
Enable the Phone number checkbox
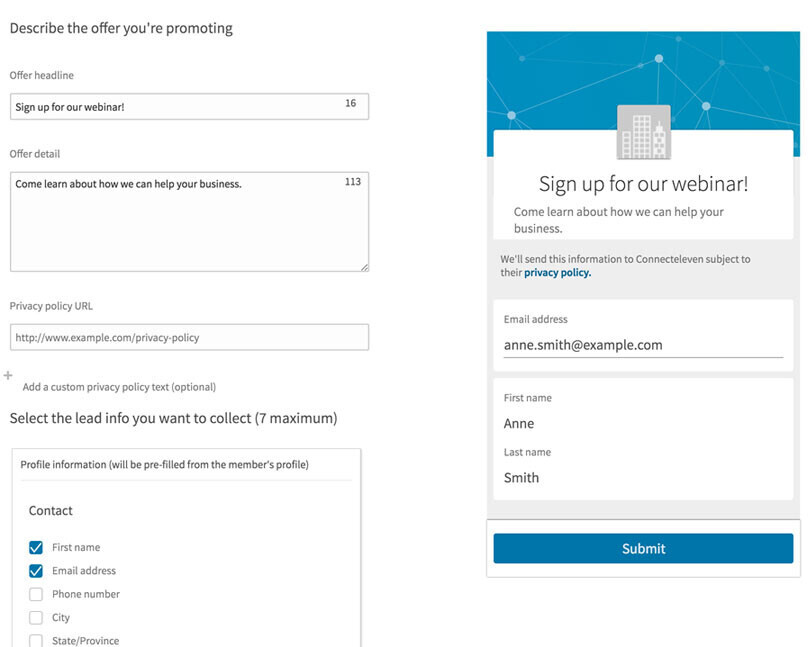35,593
